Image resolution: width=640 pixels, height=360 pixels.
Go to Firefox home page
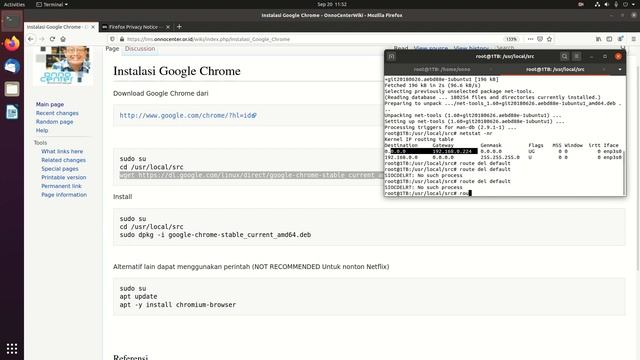pyautogui.click(x=63, y=39)
